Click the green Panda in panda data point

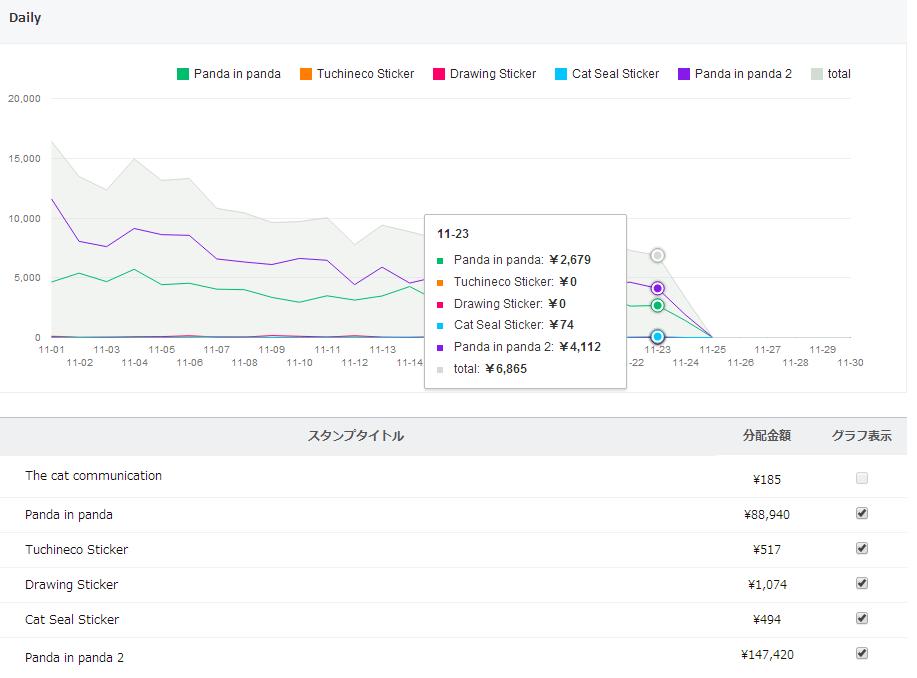657,305
